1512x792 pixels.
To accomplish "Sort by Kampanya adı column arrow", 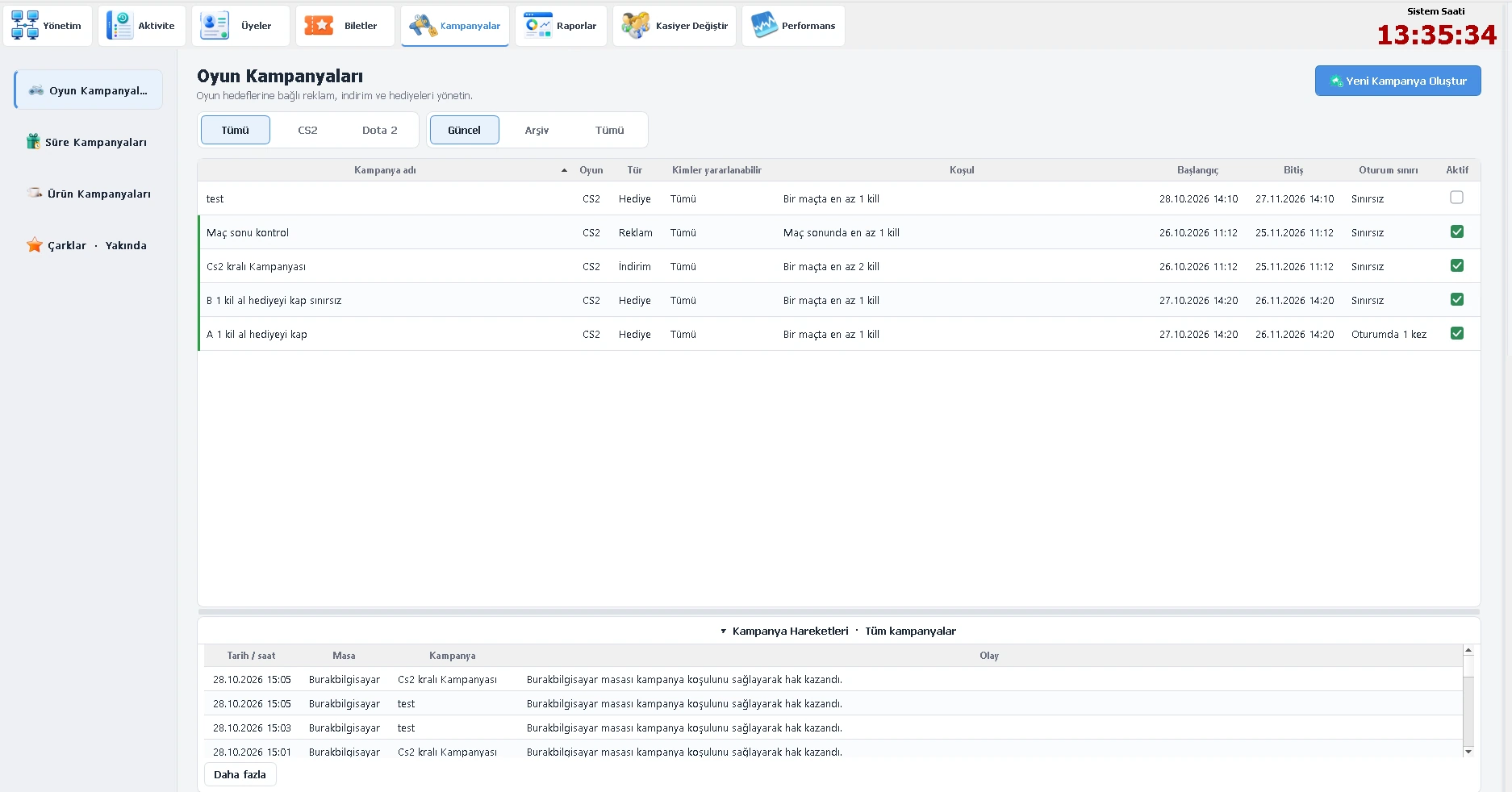I will [x=564, y=170].
